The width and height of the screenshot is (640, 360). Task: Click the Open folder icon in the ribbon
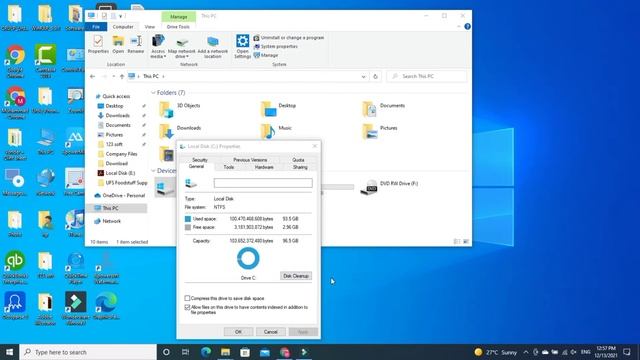[118, 44]
